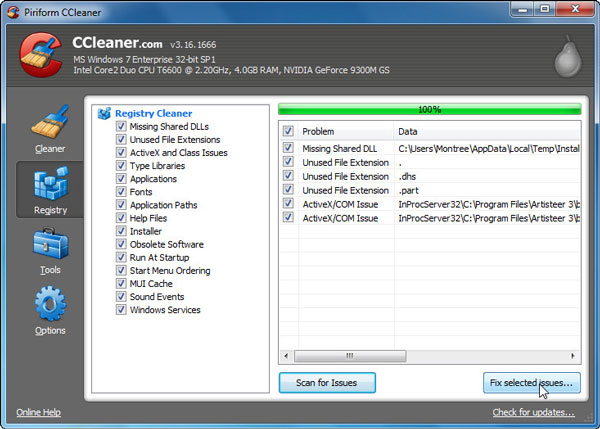Click the Tools sidebar label
Screen dimensions: 600x429
[x=51, y=270]
